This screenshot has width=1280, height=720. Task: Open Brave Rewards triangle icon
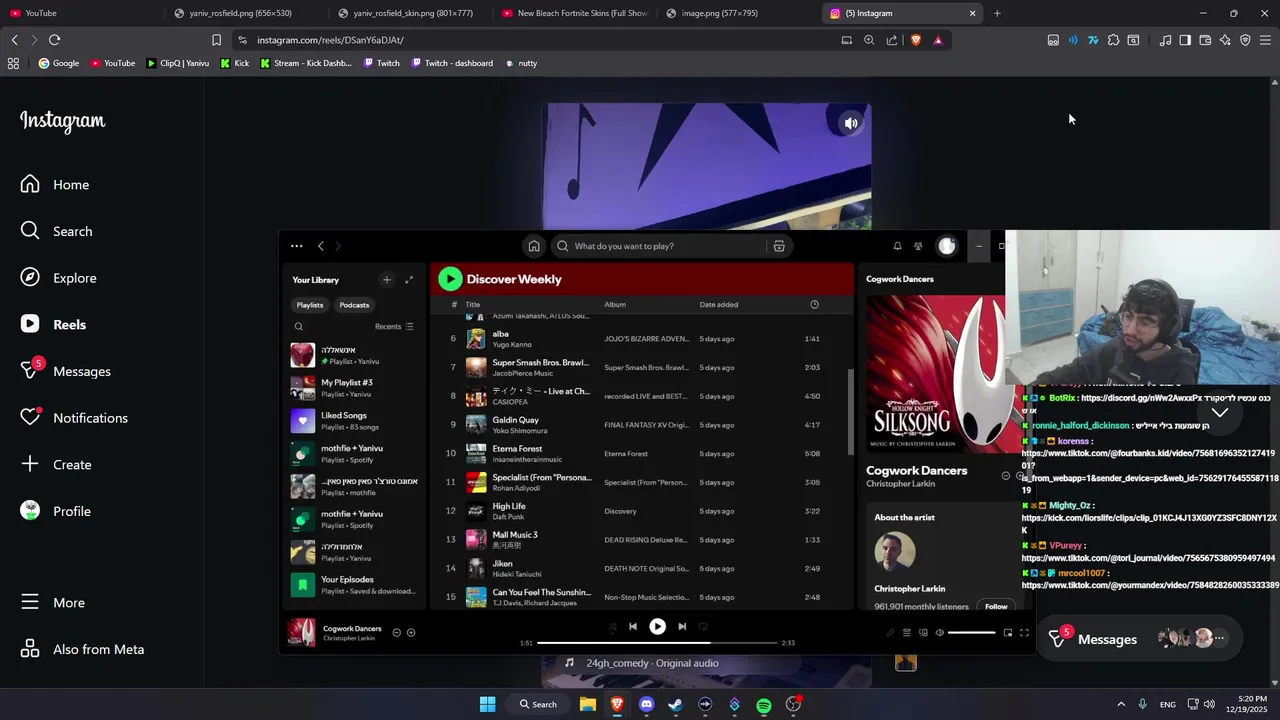click(938, 40)
